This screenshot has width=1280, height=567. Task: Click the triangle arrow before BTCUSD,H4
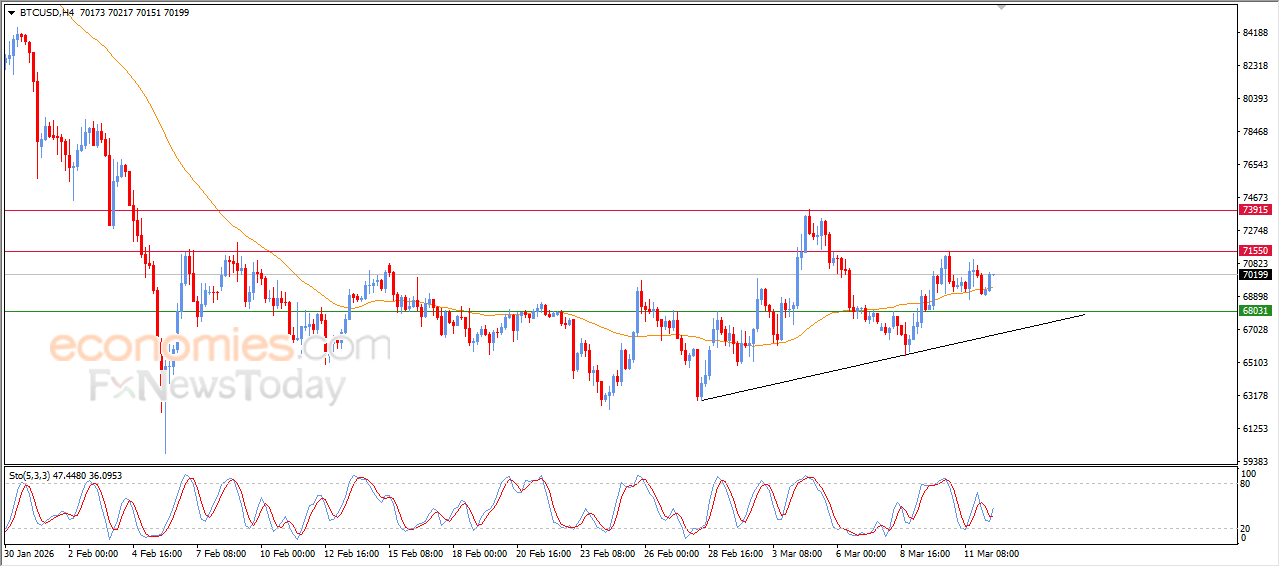(x=11, y=13)
